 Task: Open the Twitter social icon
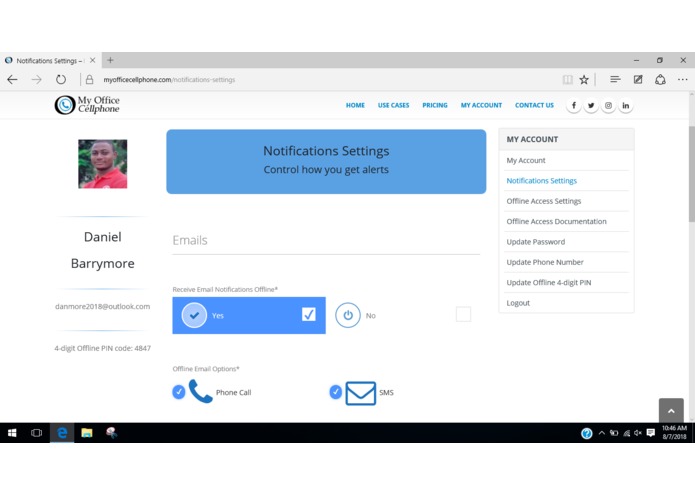[x=591, y=105]
